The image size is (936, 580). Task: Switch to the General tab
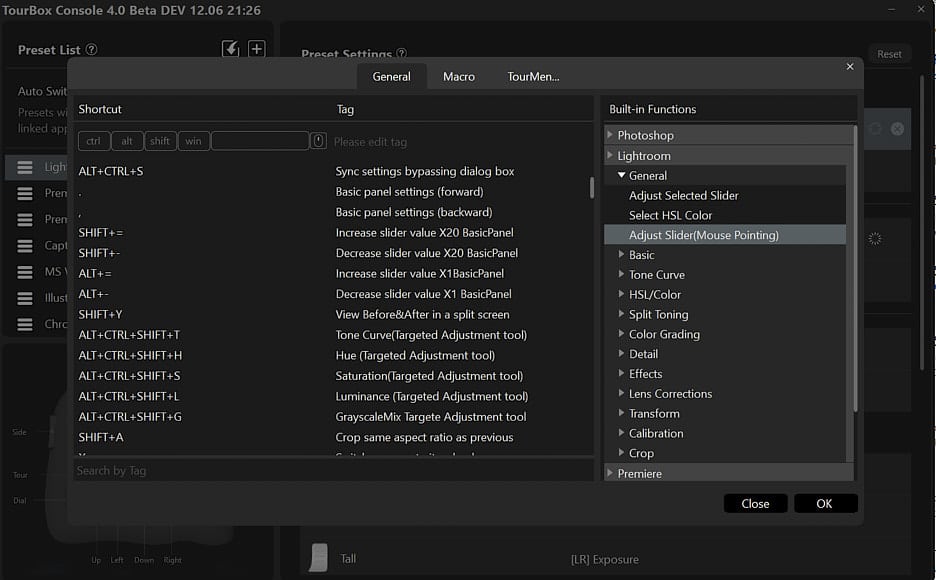[x=392, y=76]
